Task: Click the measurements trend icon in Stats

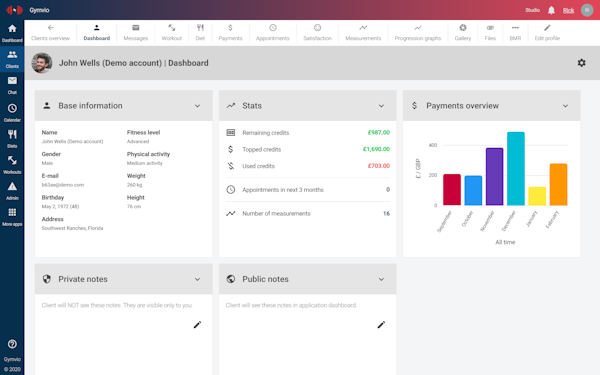Action: [x=230, y=214]
